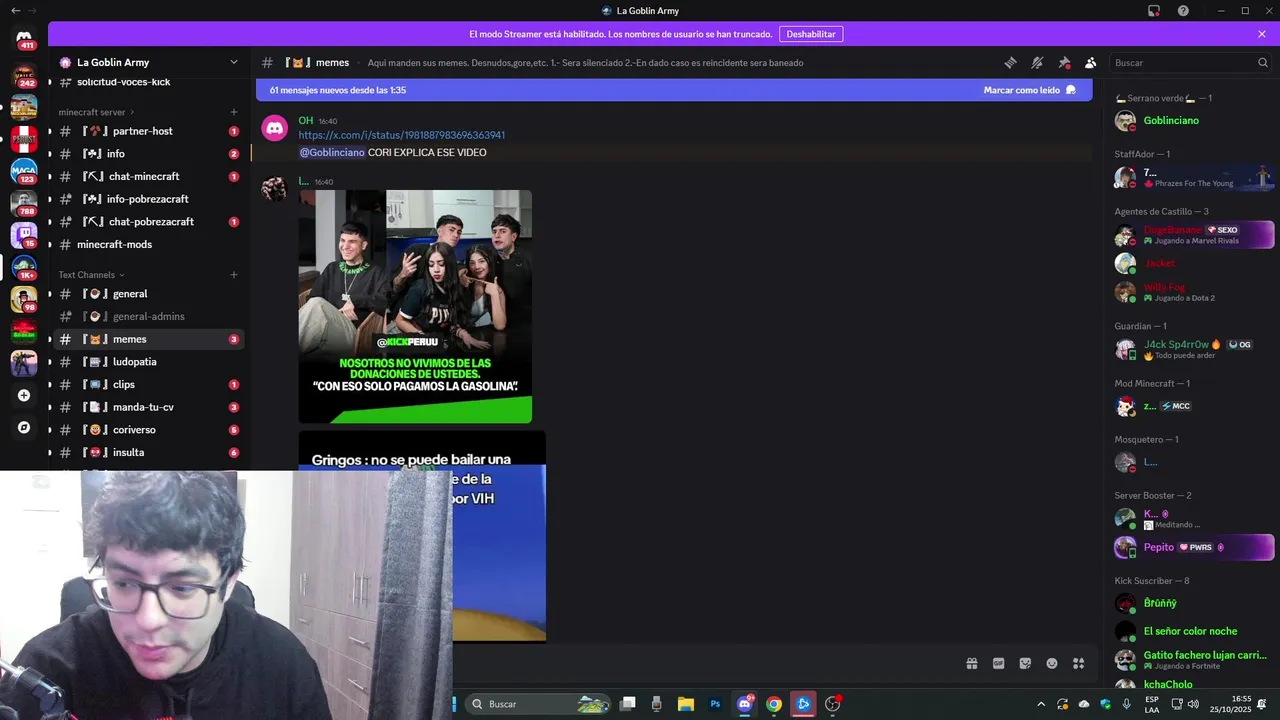Viewport: 1280px width, 720px height.
Task: Click member Goblinciano in the member list
Action: point(1193,121)
